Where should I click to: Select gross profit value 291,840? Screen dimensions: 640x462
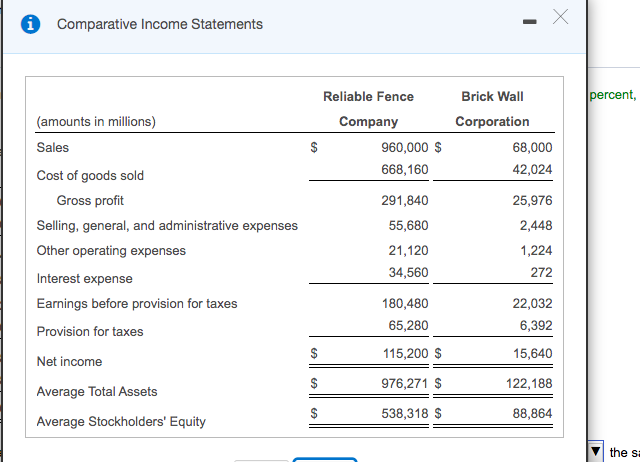click(x=404, y=200)
